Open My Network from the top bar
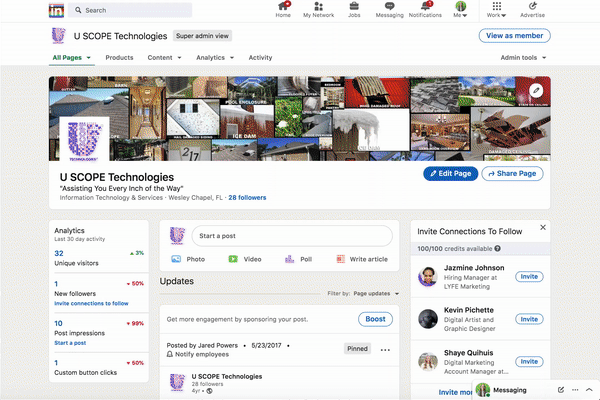600x400 pixels. point(318,10)
